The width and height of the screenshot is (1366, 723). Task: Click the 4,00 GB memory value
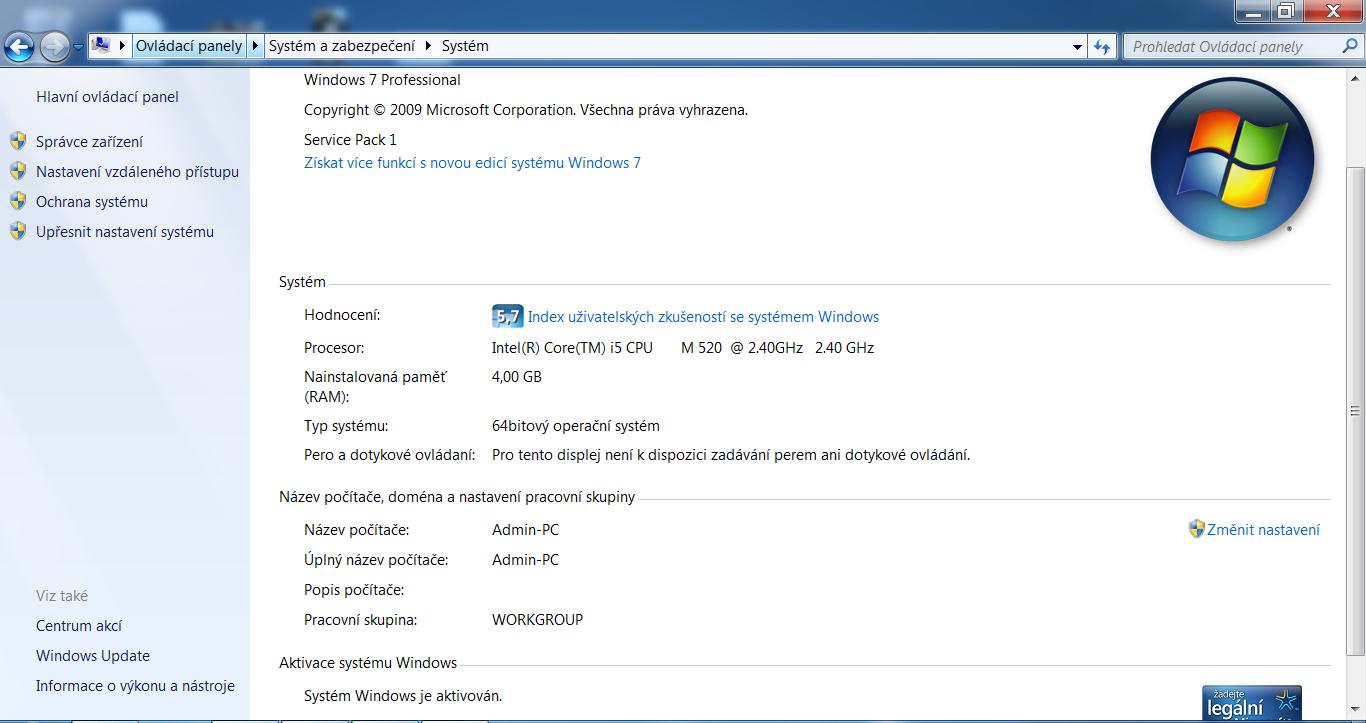(x=517, y=377)
